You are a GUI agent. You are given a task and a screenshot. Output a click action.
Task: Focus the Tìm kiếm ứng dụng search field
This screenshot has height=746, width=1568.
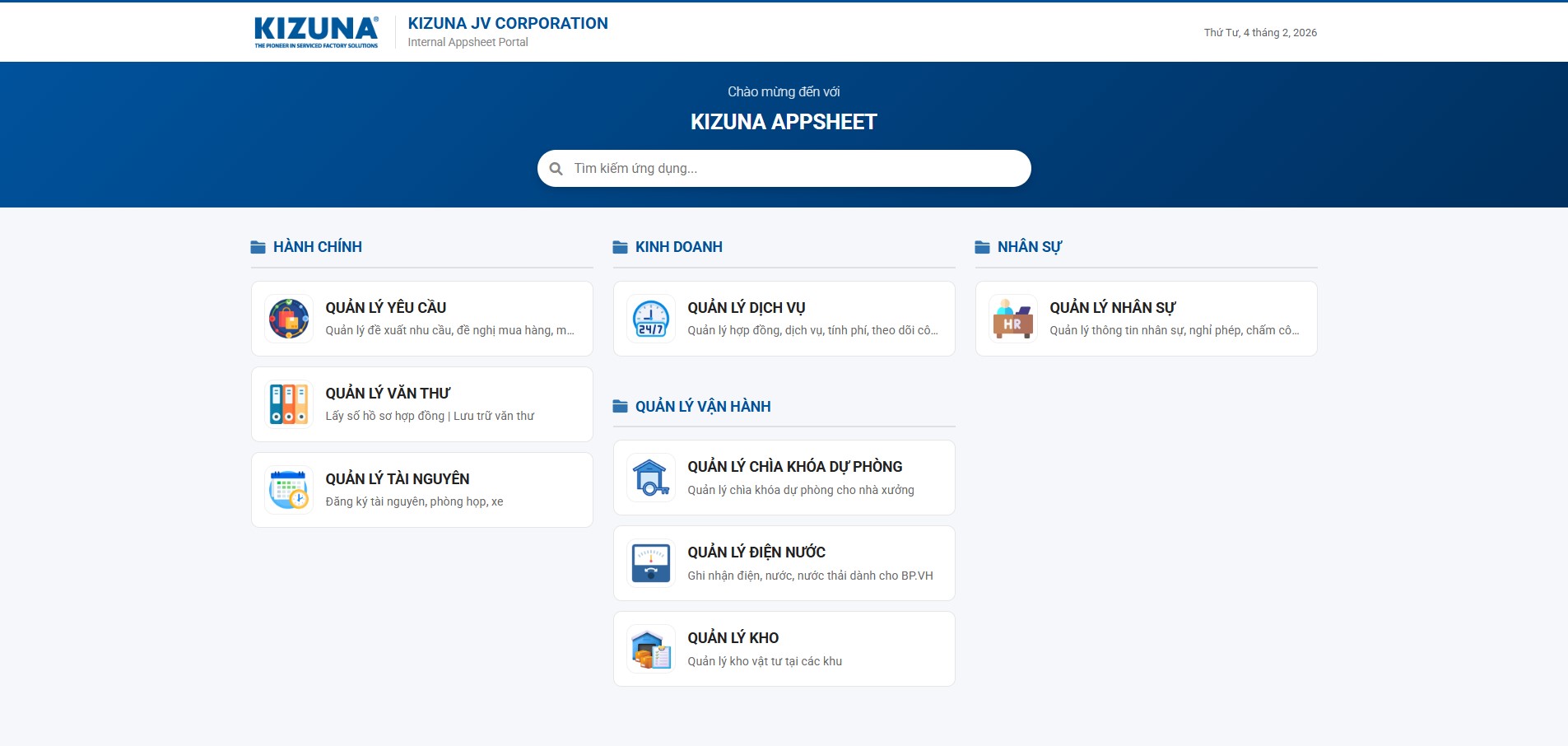tap(790, 169)
